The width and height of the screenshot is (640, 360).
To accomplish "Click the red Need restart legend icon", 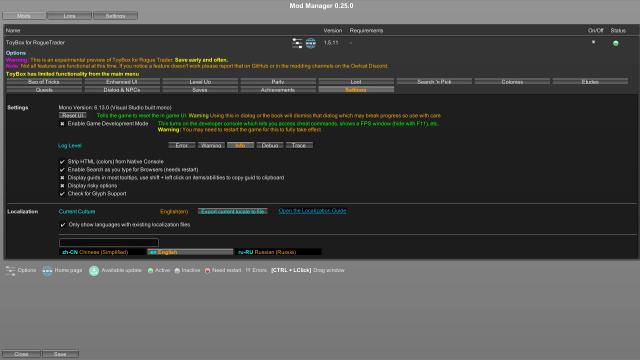I will pos(207,271).
